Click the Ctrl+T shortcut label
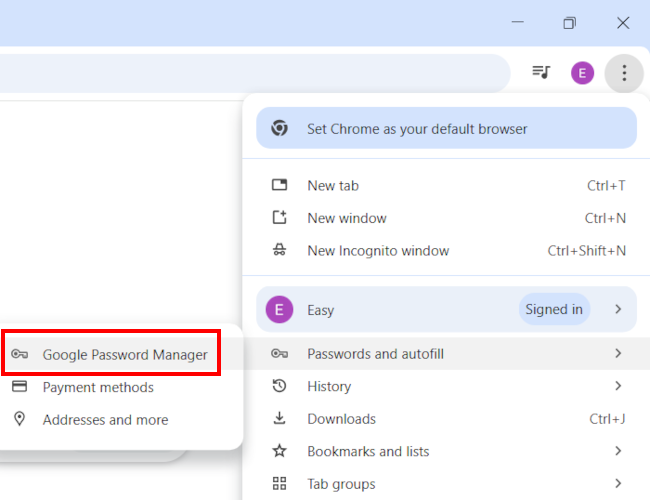 coord(606,185)
